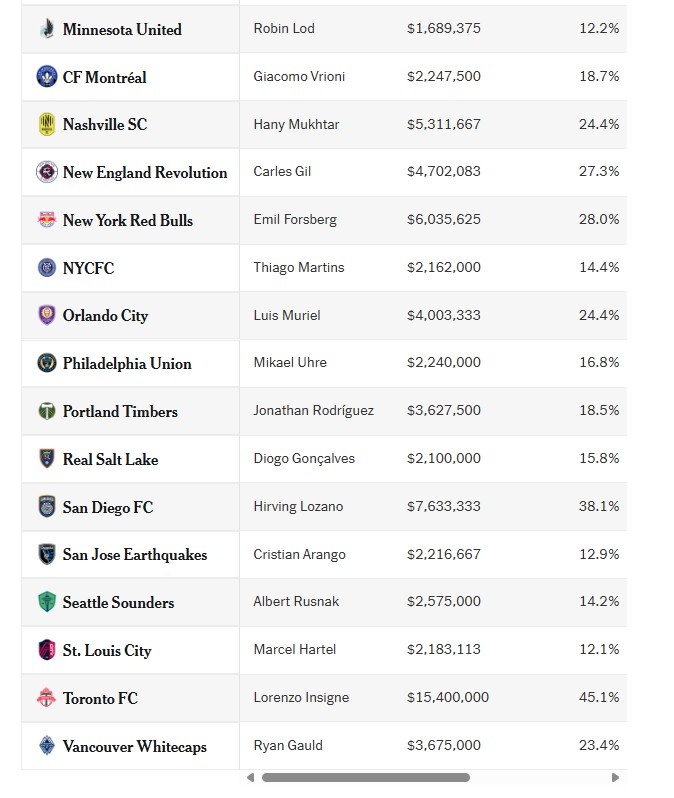Screen dimensions: 674x798
Task: Click the San Jose Earthquakes logo
Action: 46,554
